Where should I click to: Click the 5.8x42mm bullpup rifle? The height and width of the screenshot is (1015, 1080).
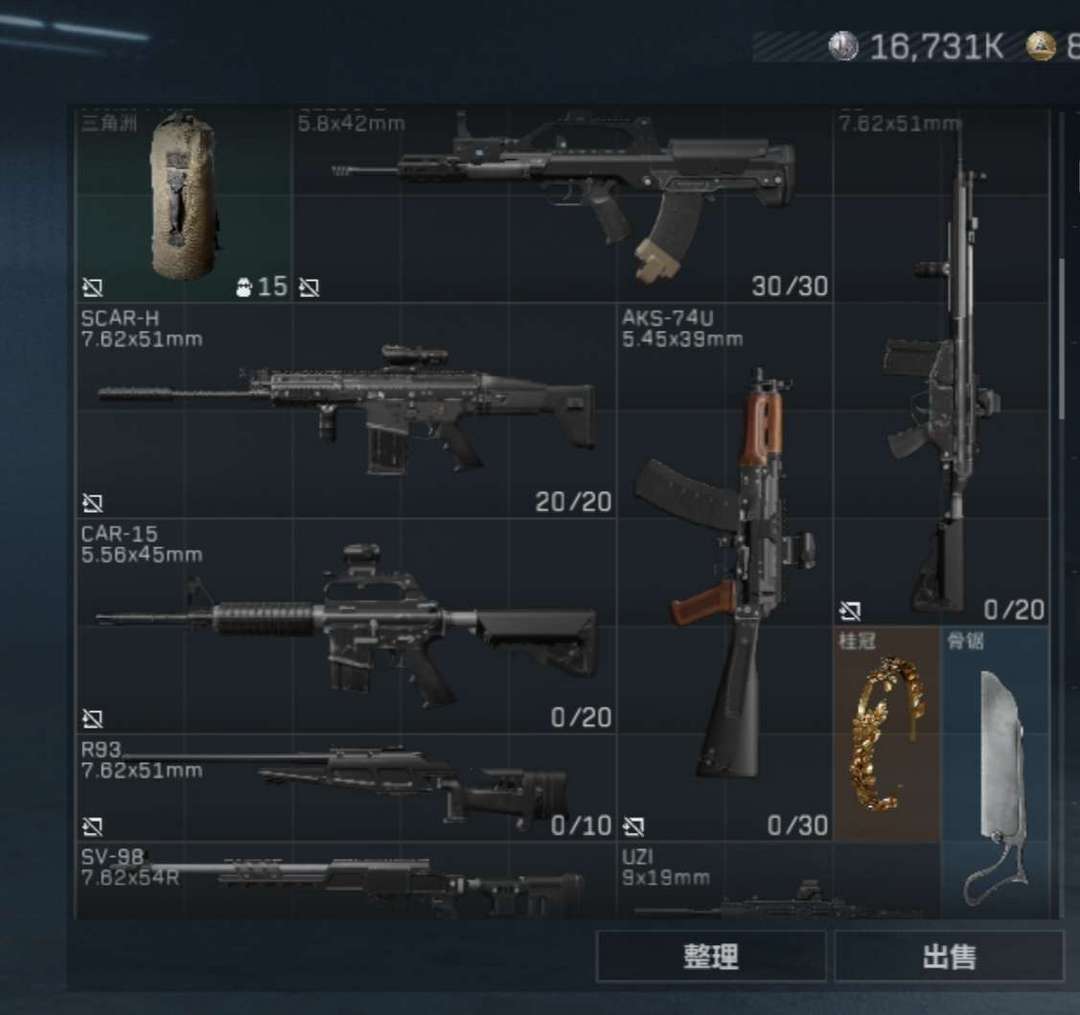tap(562, 204)
